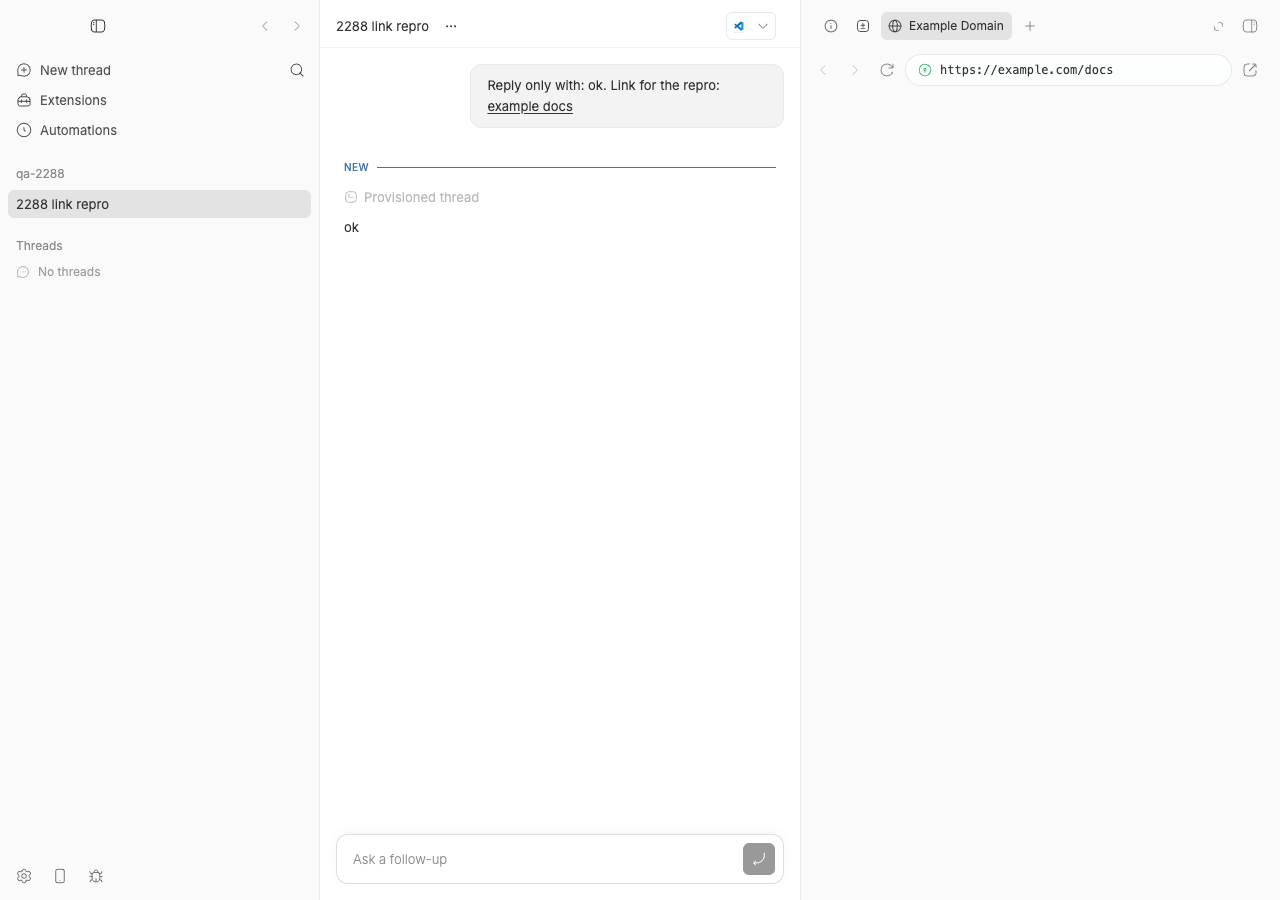Image resolution: width=1280 pixels, height=900 pixels.
Task: Click the Provisioned thread status line
Action: [412, 197]
